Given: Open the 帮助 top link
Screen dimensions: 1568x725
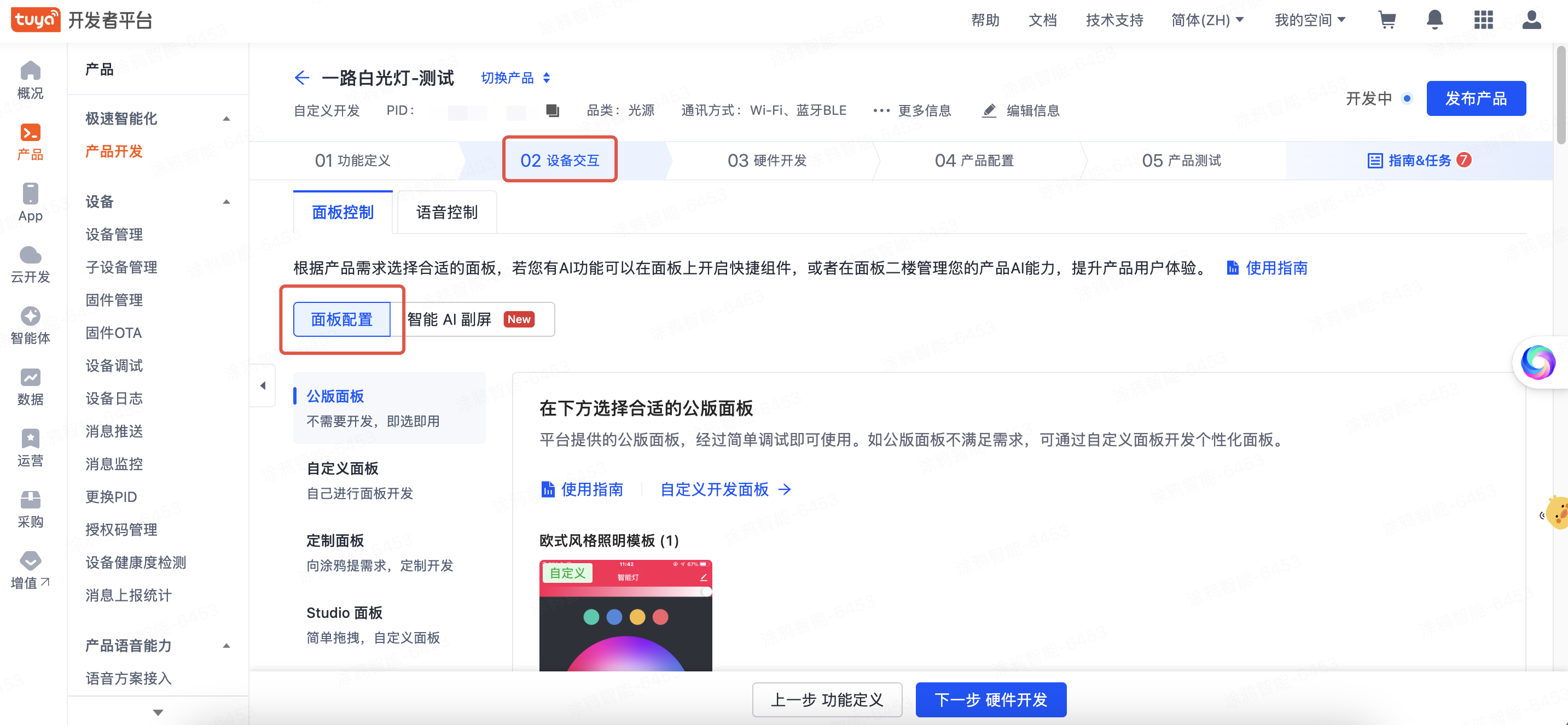Looking at the screenshot, I should point(985,20).
